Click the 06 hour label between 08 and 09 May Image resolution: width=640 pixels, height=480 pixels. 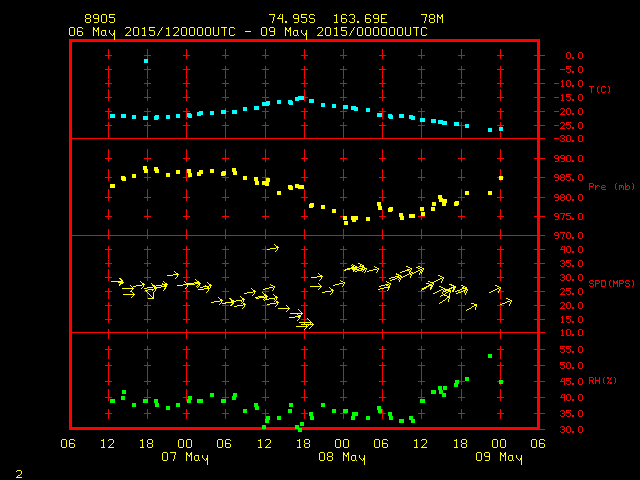pyautogui.click(x=381, y=444)
